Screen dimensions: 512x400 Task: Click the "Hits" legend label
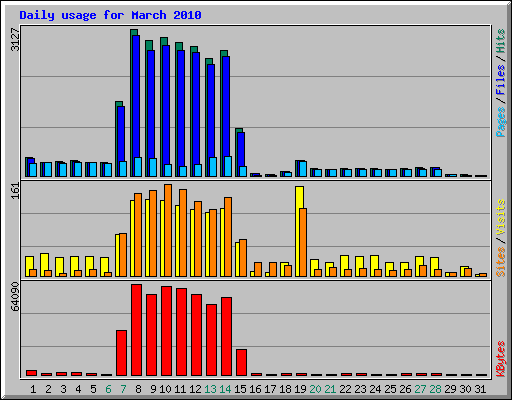[x=501, y=41]
